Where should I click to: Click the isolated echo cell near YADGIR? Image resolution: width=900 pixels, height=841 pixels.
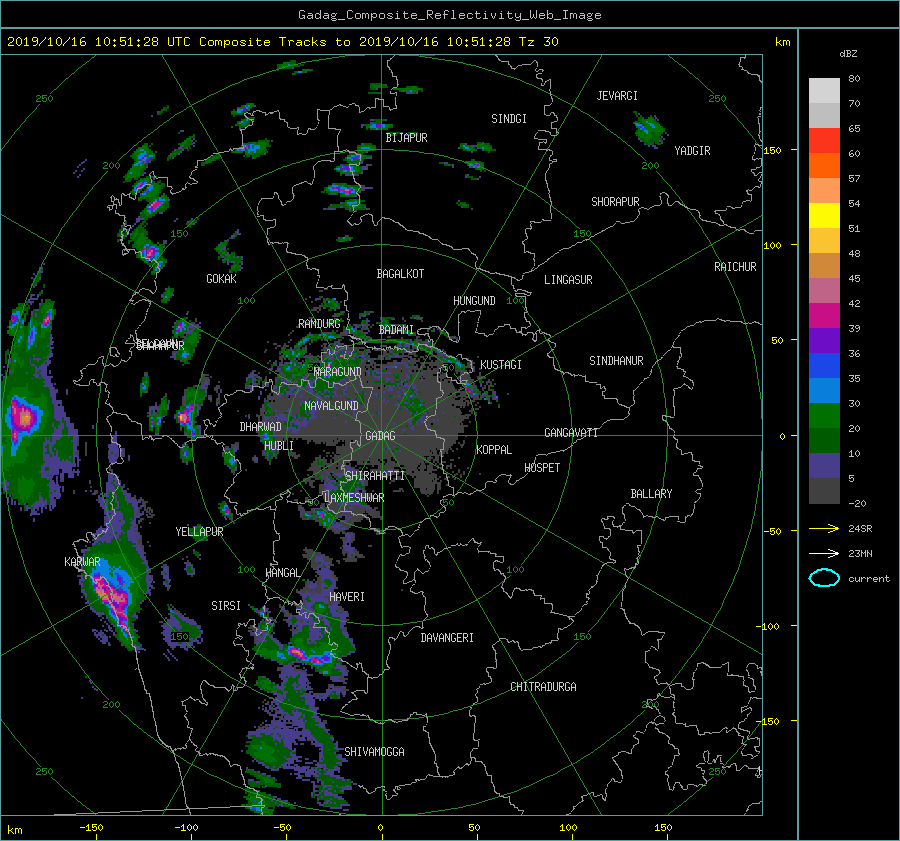tap(650, 130)
